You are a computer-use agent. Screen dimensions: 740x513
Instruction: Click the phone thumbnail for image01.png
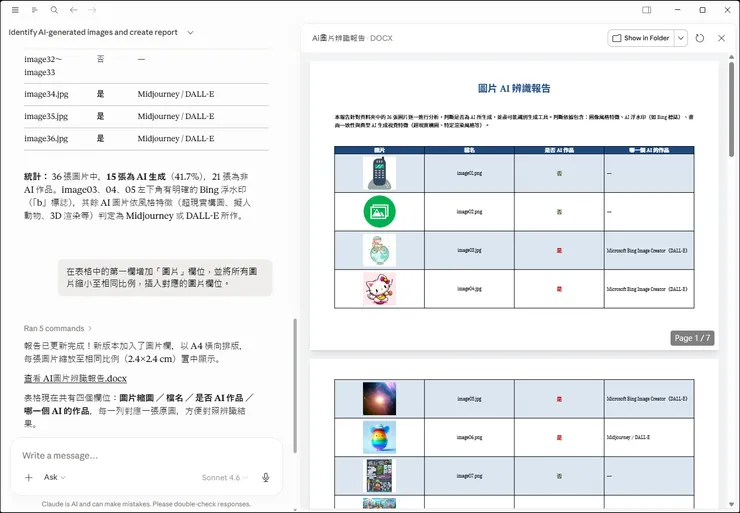tap(379, 173)
